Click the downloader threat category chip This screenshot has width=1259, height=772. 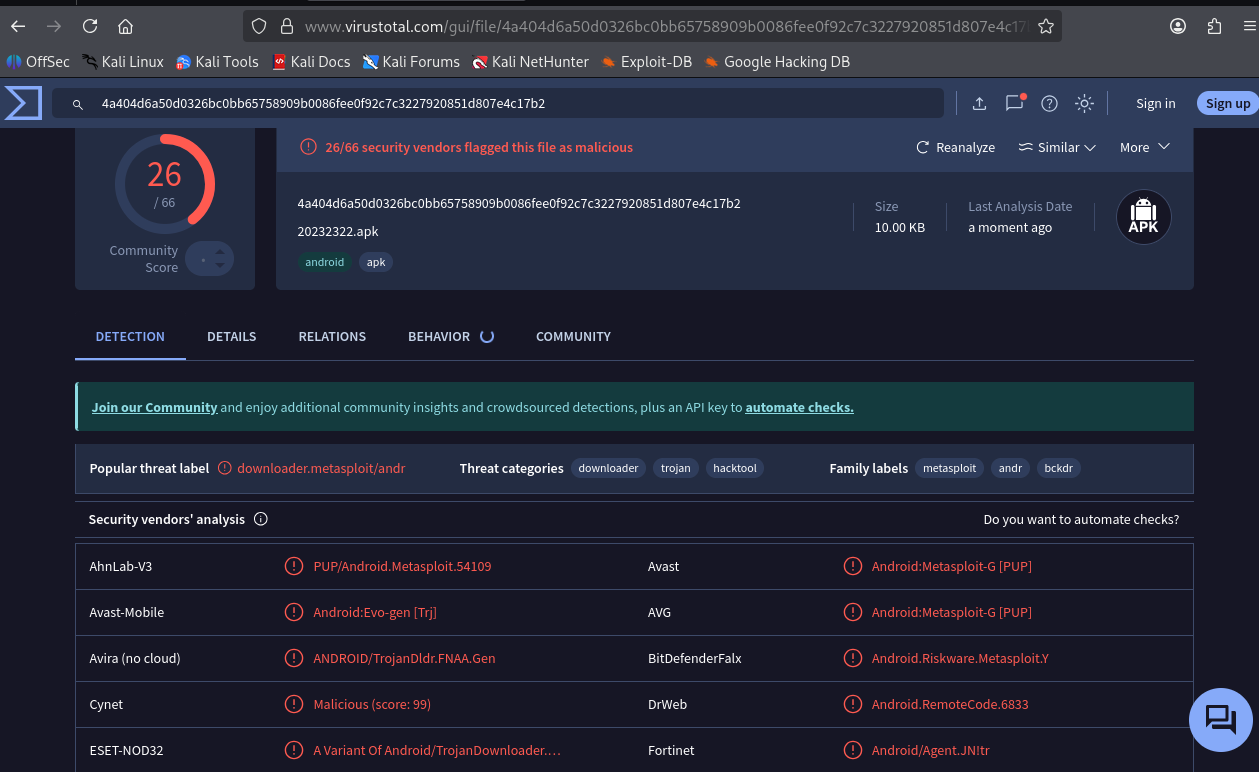[x=608, y=468]
